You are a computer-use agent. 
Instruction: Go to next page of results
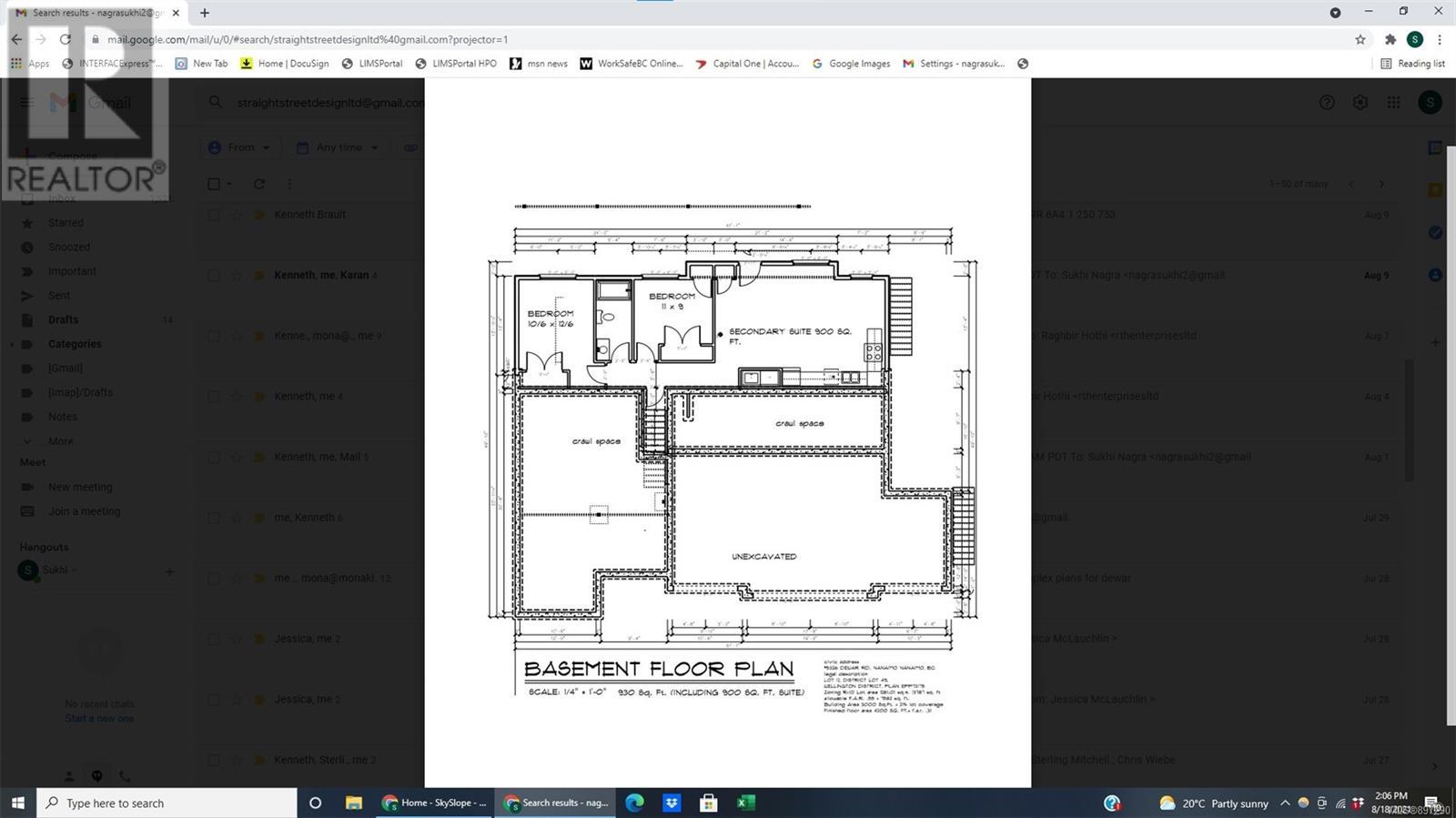click(x=1381, y=184)
